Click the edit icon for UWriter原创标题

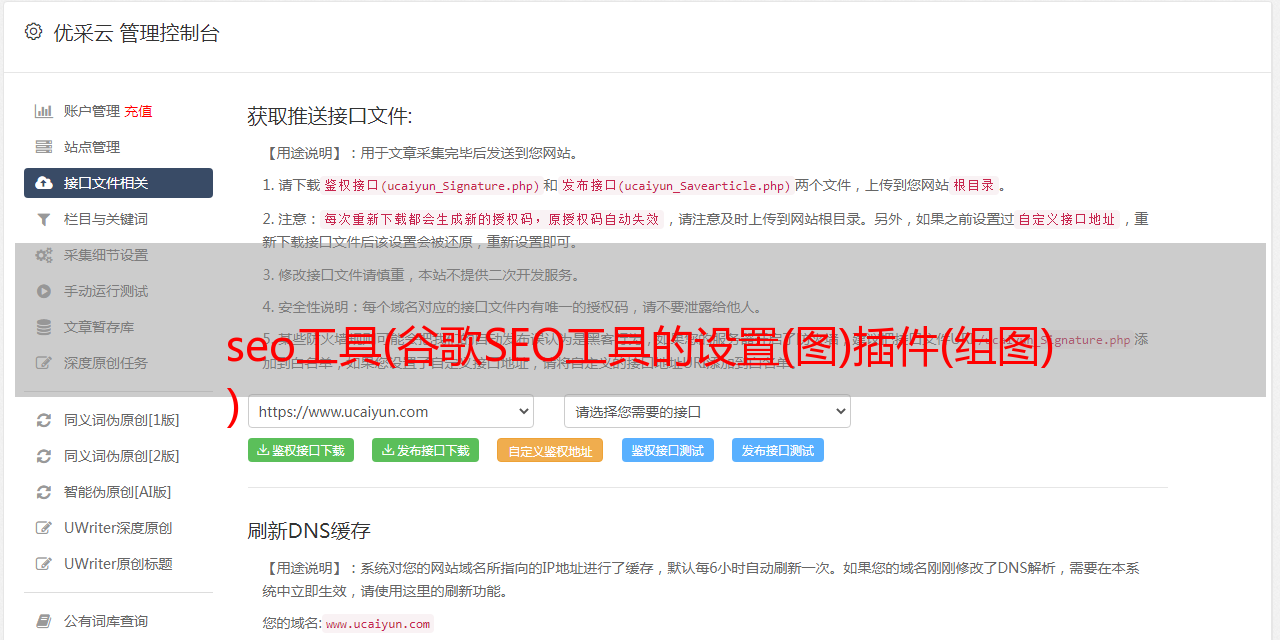coord(44,564)
